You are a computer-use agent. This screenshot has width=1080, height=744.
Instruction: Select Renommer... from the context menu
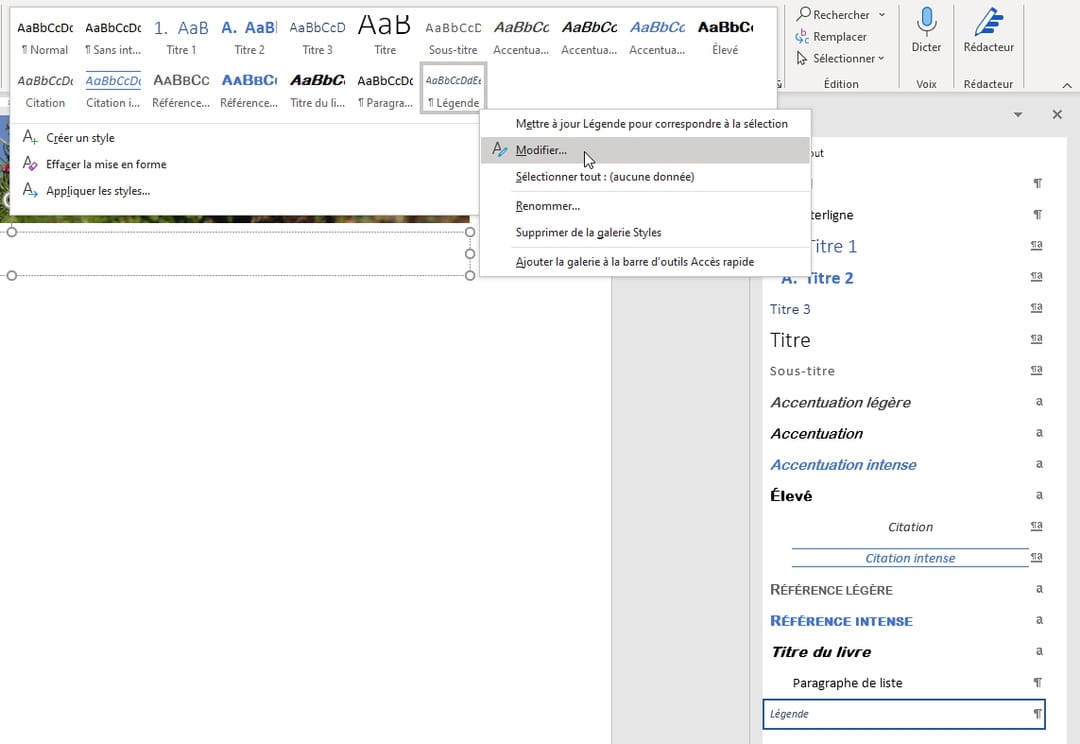(547, 206)
